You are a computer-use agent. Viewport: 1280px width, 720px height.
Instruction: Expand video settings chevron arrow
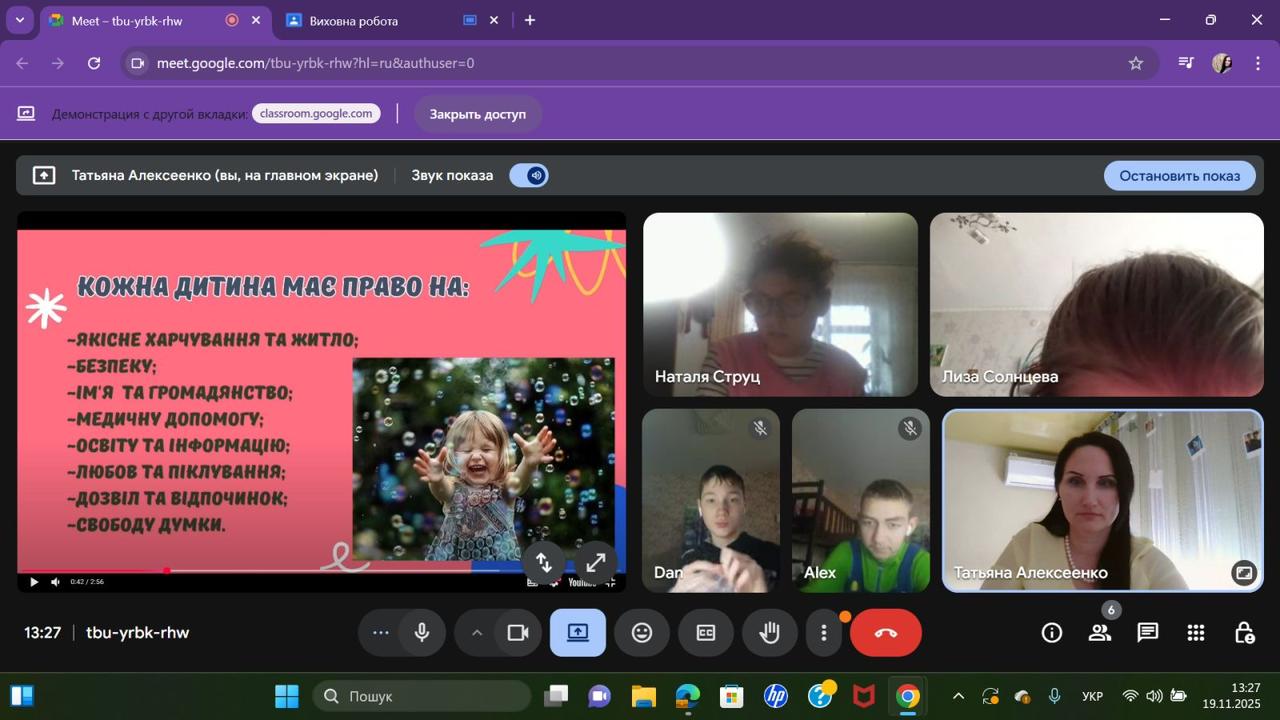[477, 632]
